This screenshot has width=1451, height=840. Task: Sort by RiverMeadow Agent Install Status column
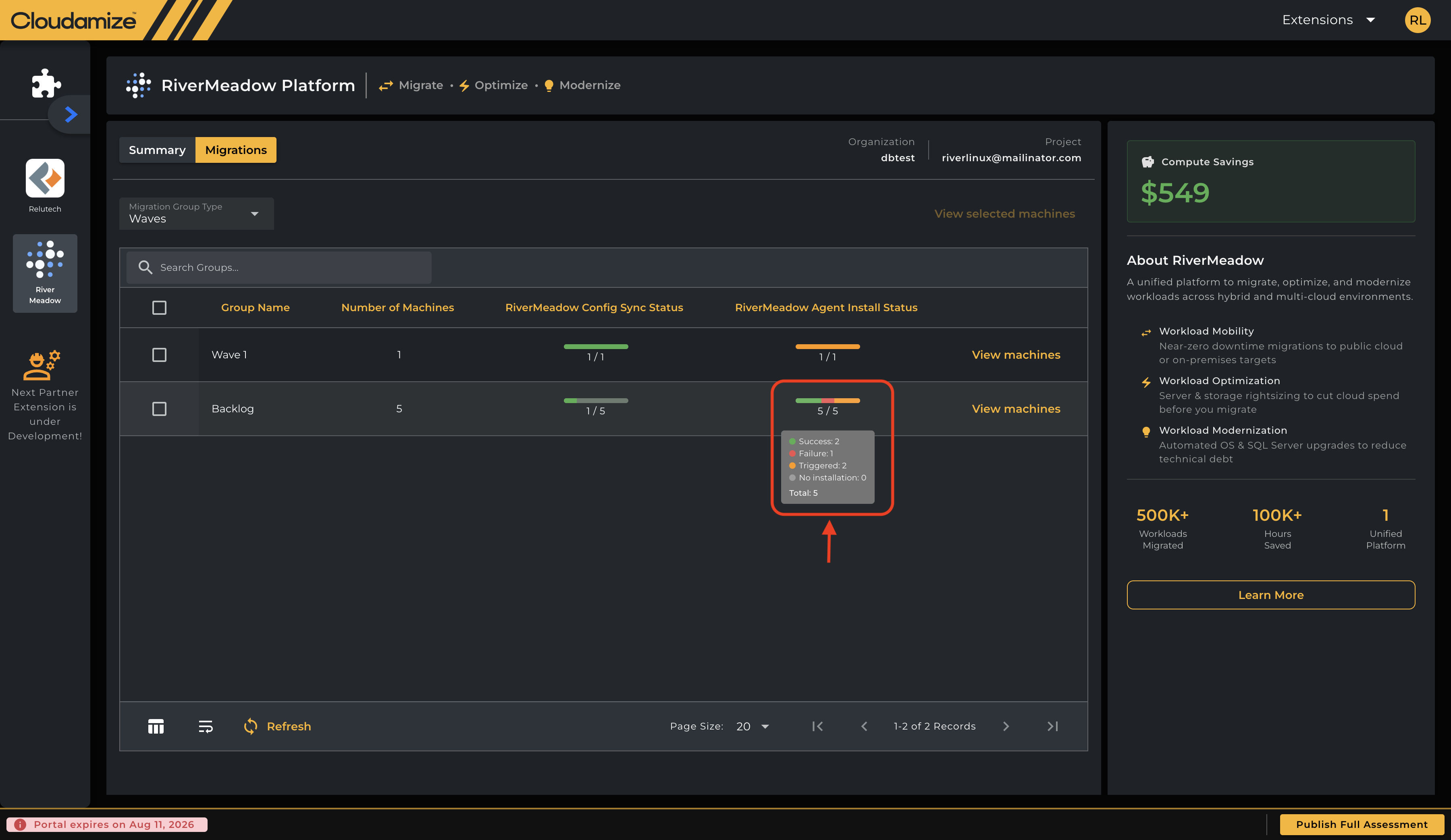826,308
